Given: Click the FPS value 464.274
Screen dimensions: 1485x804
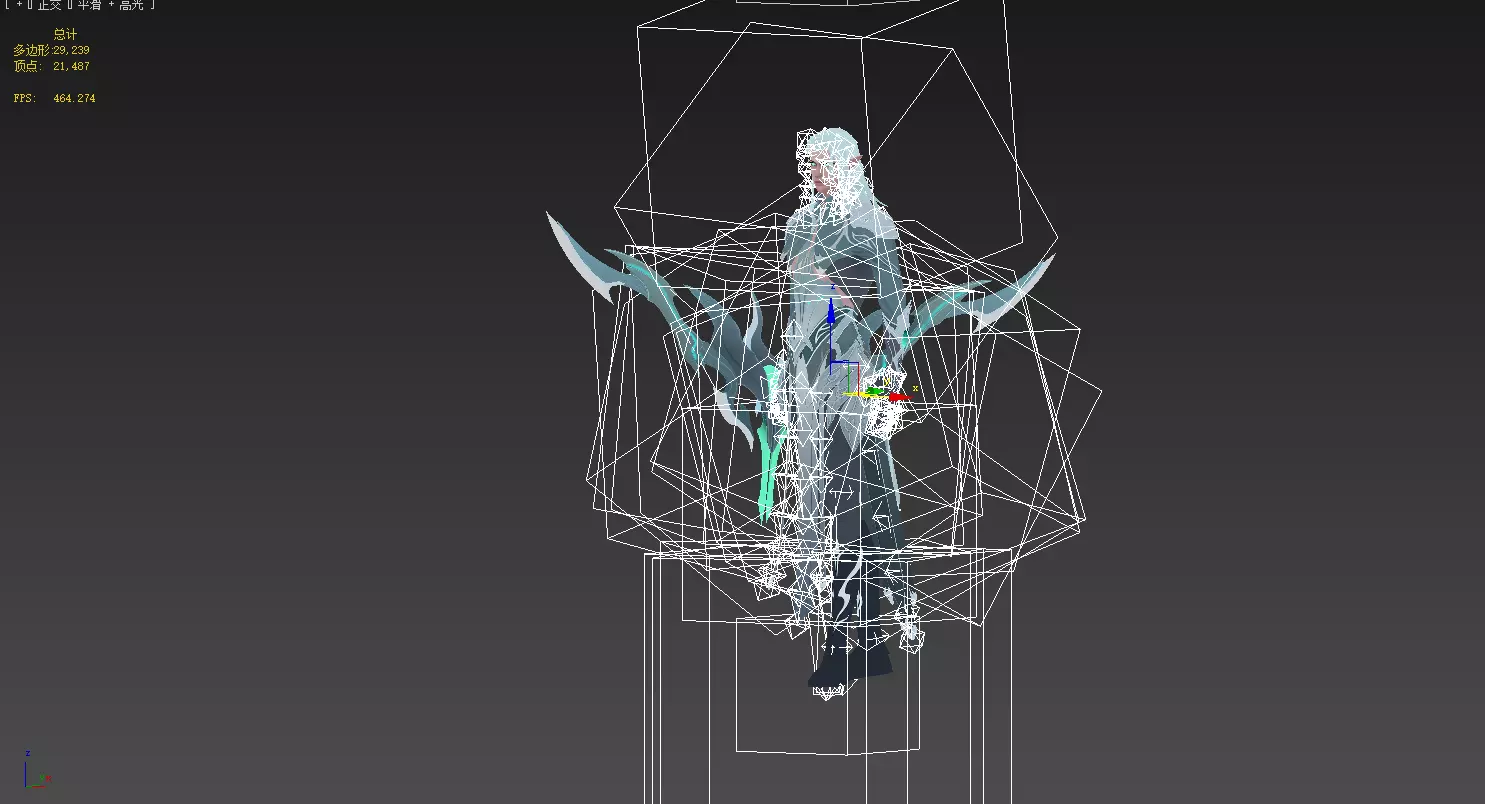Looking at the screenshot, I should pyautogui.click(x=74, y=98).
